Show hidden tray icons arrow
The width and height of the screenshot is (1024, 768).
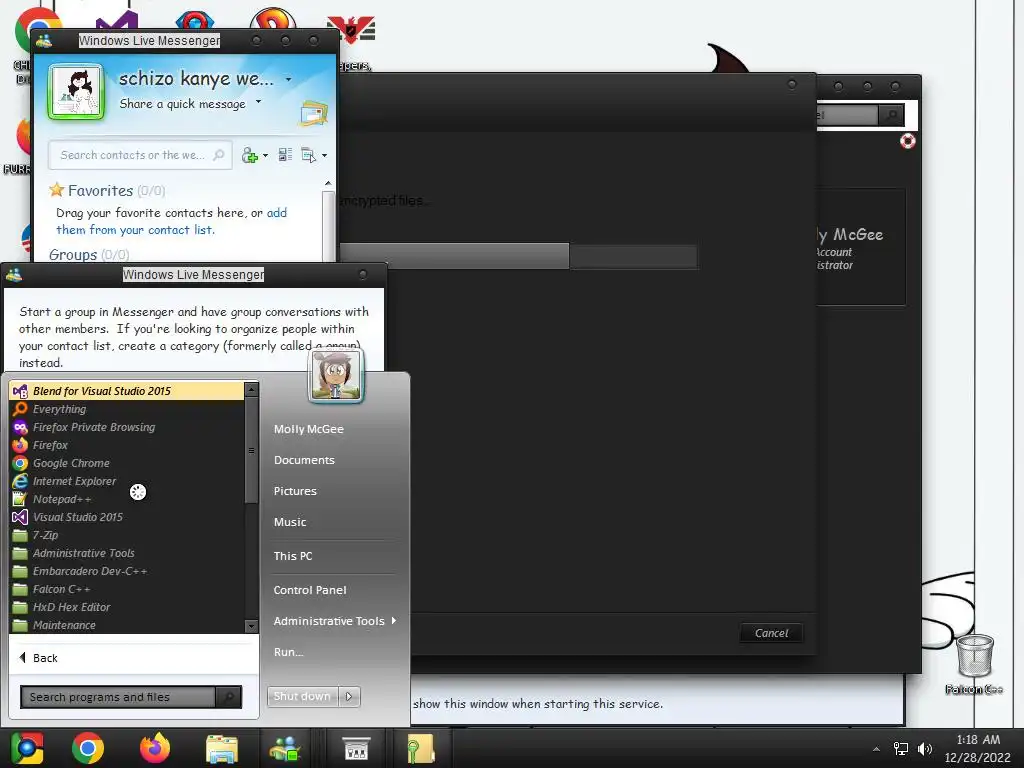click(x=876, y=749)
